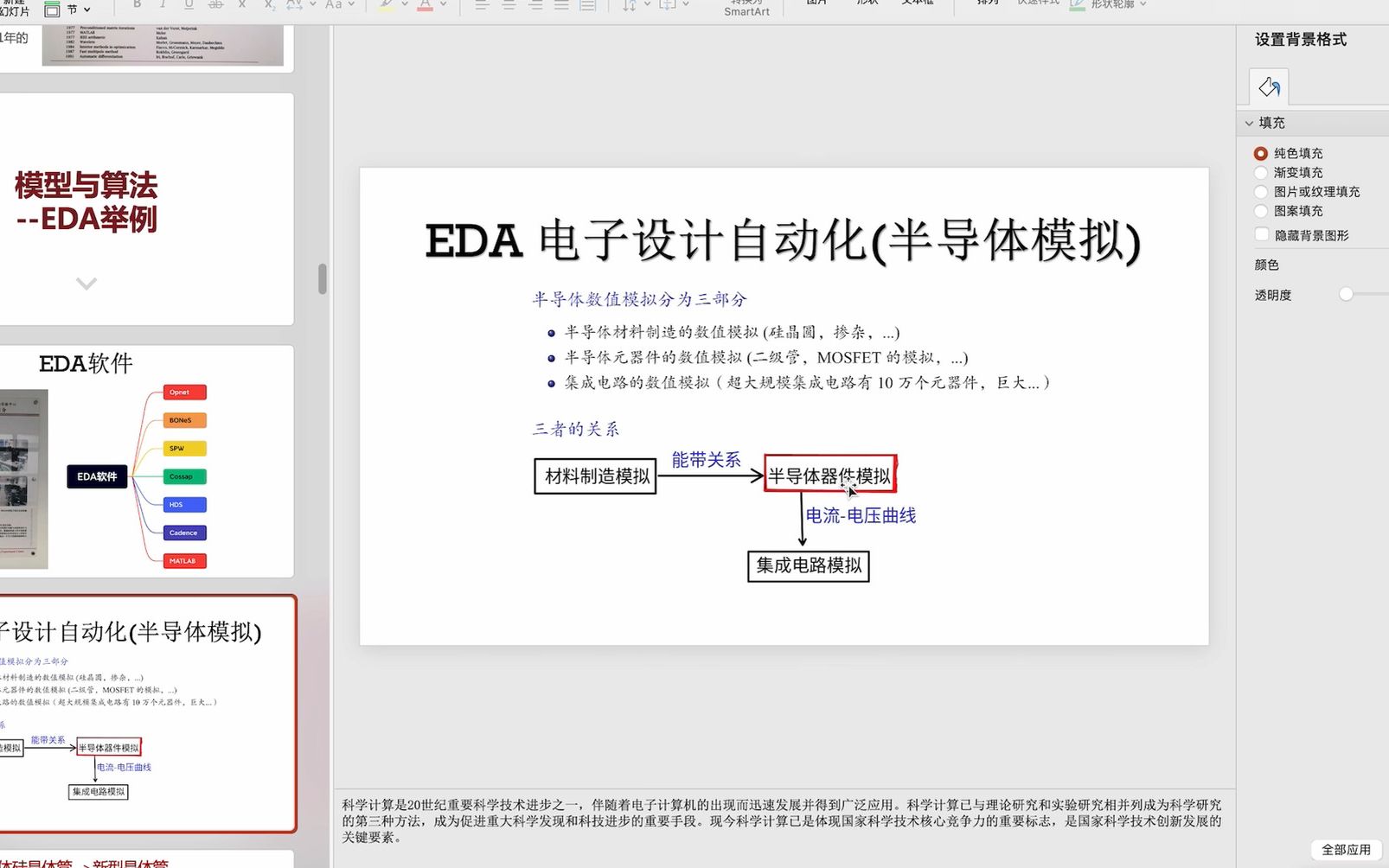The height and width of the screenshot is (868, 1389).
Task: Select 图片或纹理填充 radio option
Action: [x=1261, y=191]
